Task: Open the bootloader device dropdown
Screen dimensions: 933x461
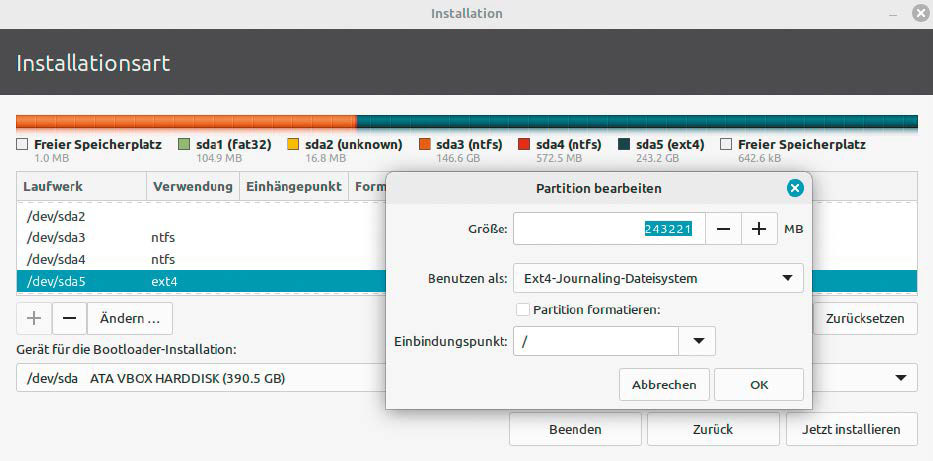Action: pyautogui.click(x=467, y=378)
